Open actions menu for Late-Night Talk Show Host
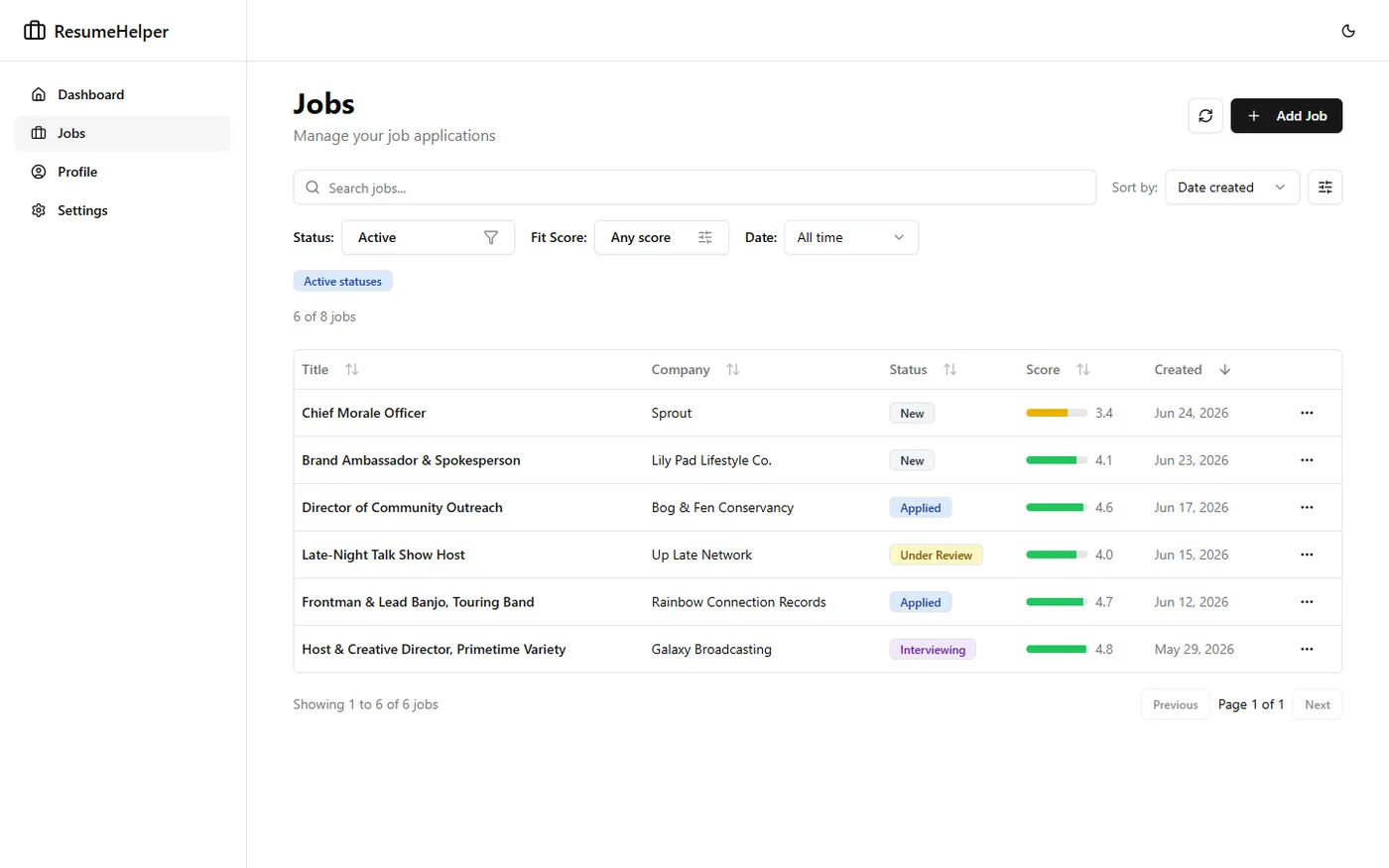Image resolution: width=1389 pixels, height=868 pixels. pyautogui.click(x=1307, y=555)
